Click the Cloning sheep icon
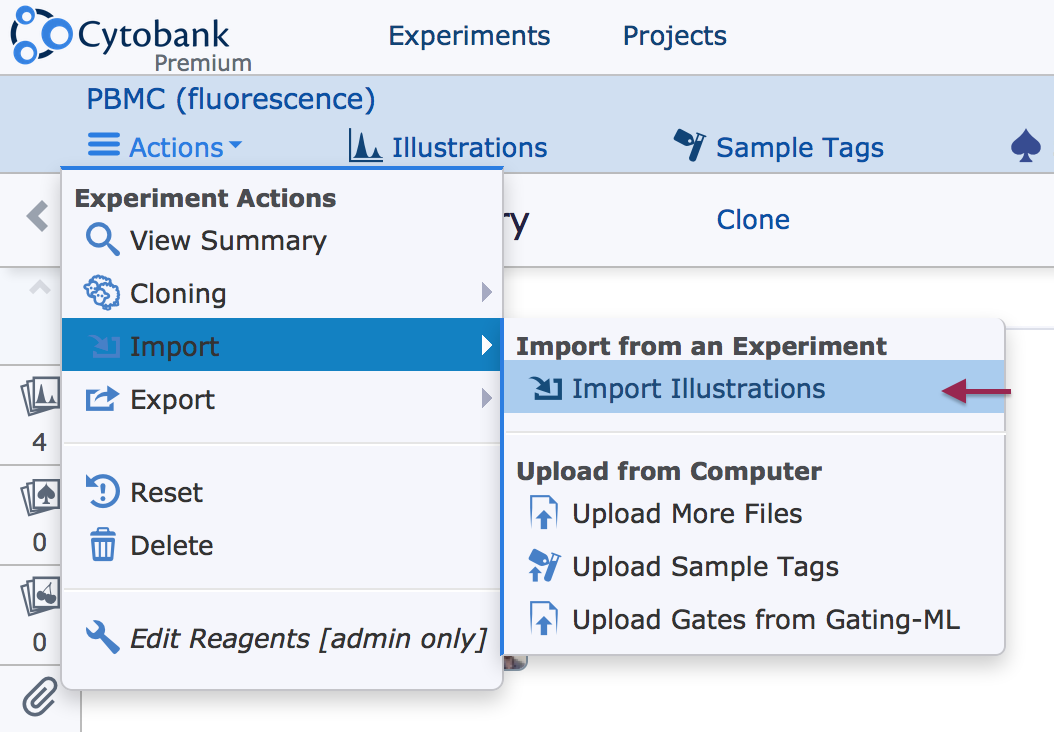 [x=102, y=292]
